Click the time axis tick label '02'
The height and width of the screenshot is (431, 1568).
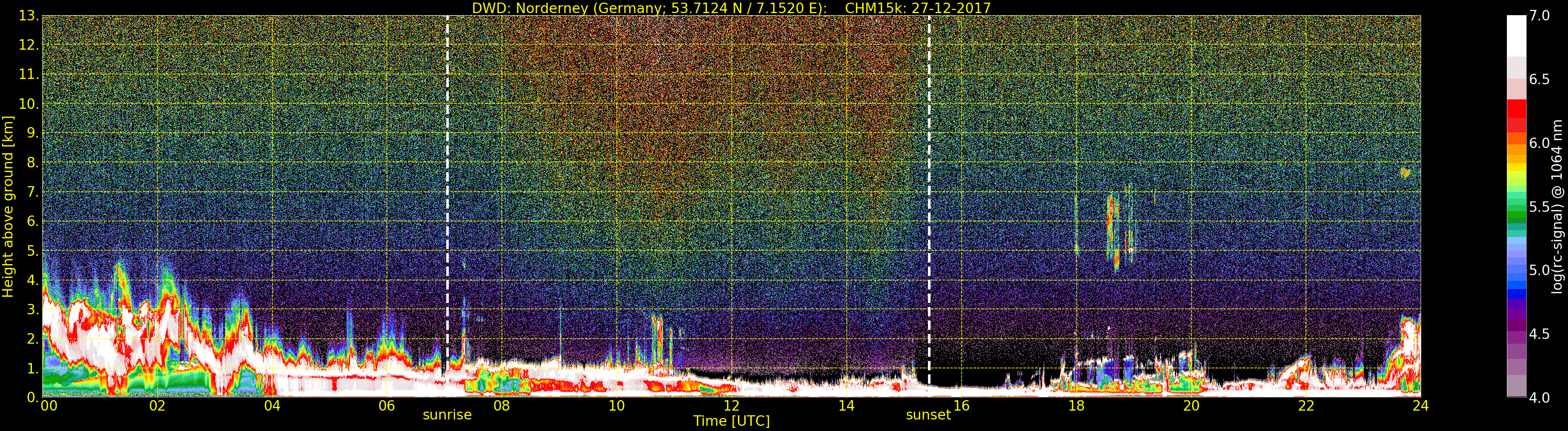[x=157, y=406]
